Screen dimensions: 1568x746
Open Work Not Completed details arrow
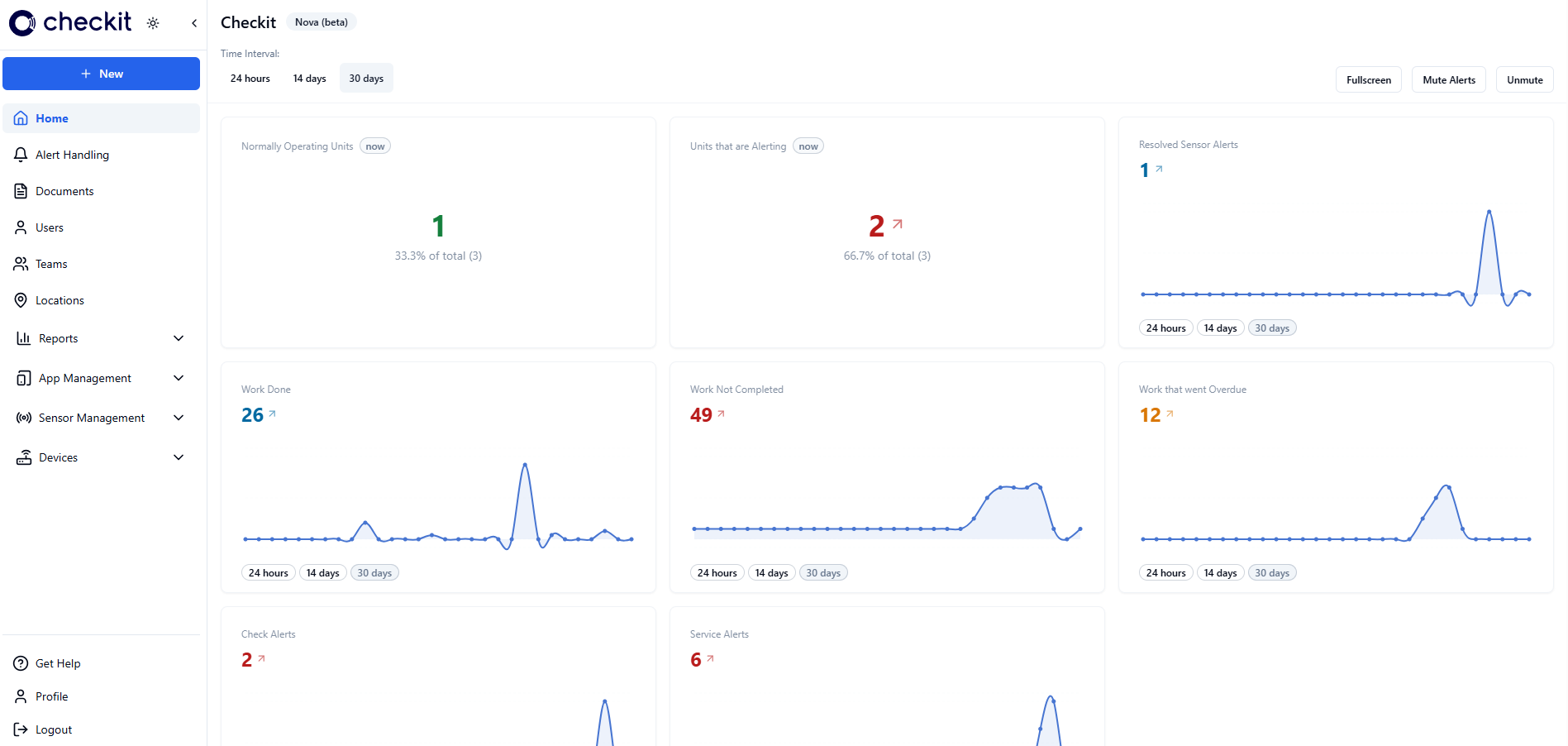[x=721, y=414]
